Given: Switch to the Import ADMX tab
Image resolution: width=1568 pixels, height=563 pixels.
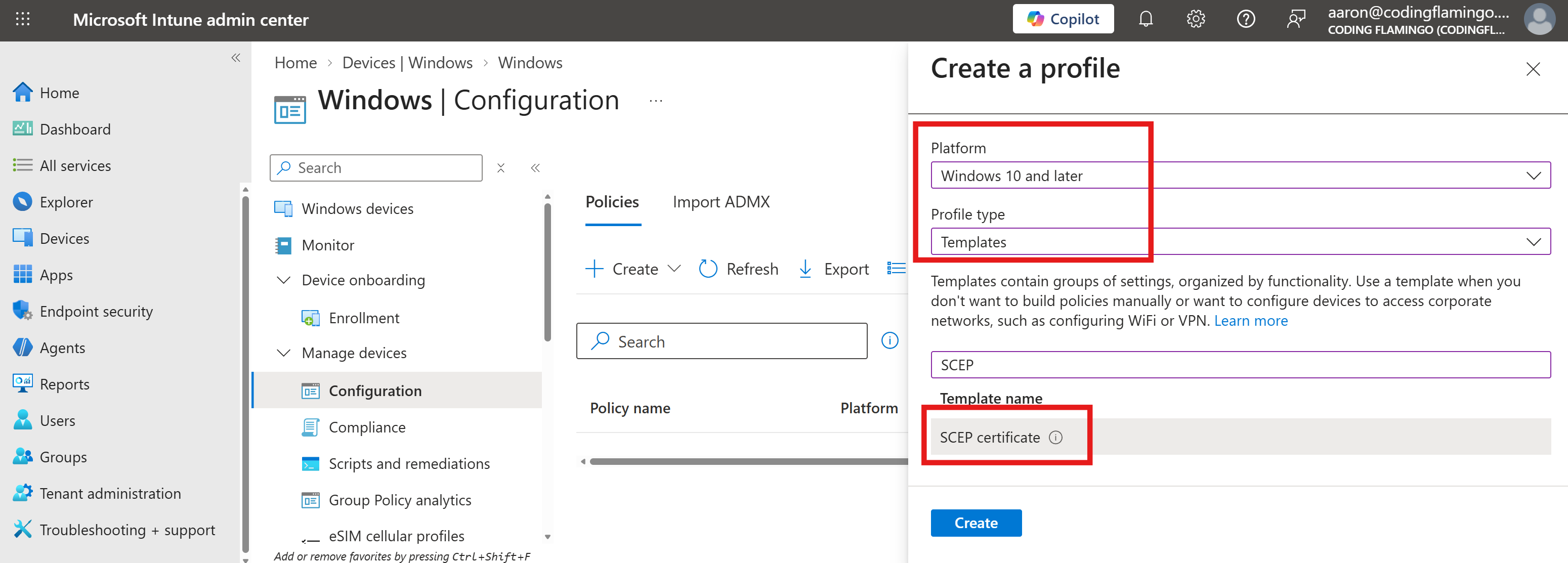Looking at the screenshot, I should point(721,202).
